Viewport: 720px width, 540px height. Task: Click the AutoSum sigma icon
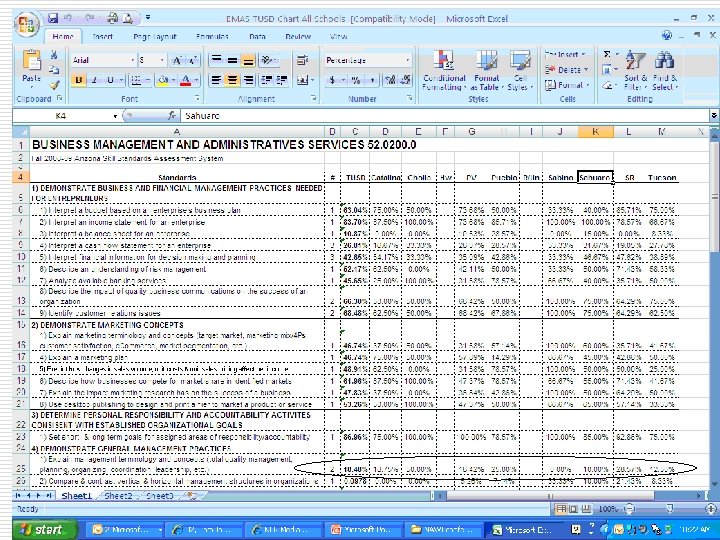(x=607, y=55)
